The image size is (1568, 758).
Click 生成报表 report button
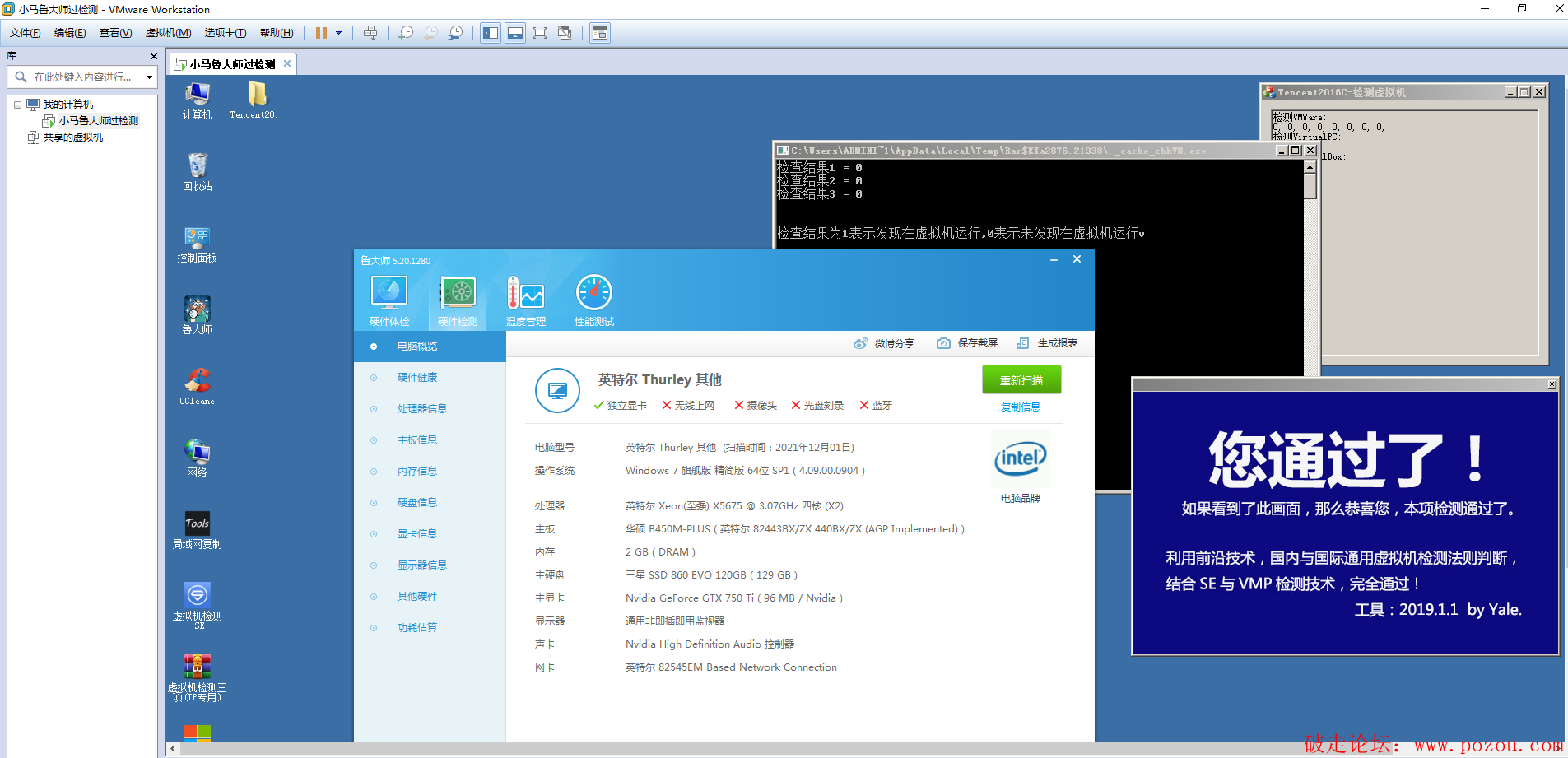pyautogui.click(x=1047, y=343)
